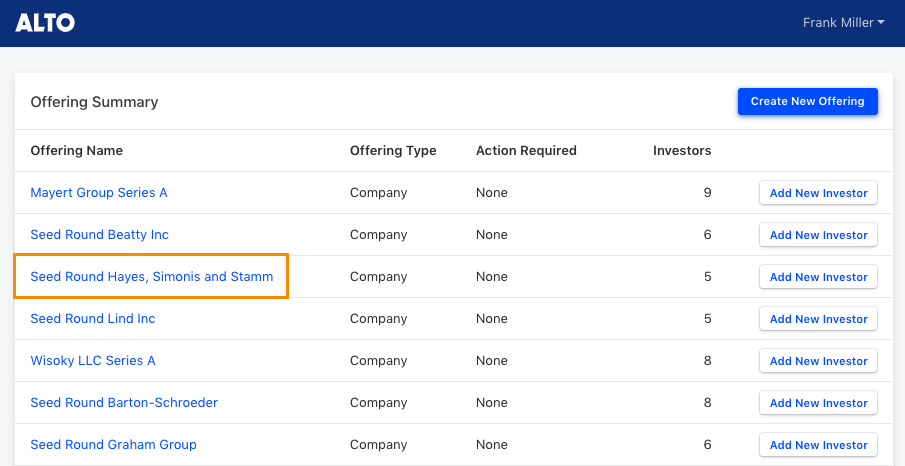Click the ALTO logo

(45, 23)
